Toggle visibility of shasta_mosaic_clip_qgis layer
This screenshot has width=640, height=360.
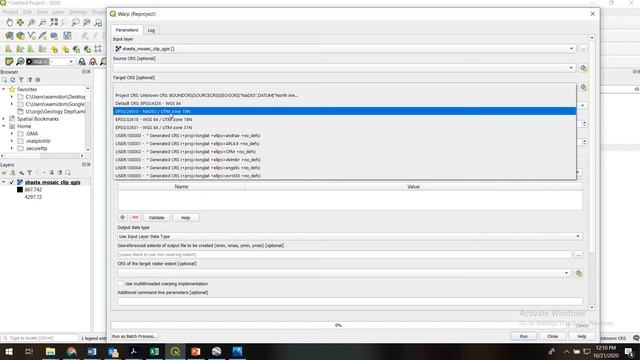[12, 182]
